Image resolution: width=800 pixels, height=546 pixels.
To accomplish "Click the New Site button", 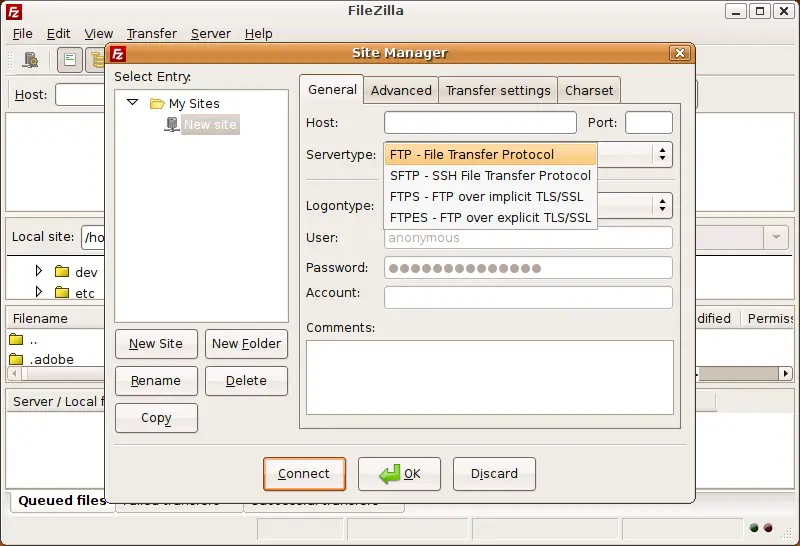I will 156,344.
